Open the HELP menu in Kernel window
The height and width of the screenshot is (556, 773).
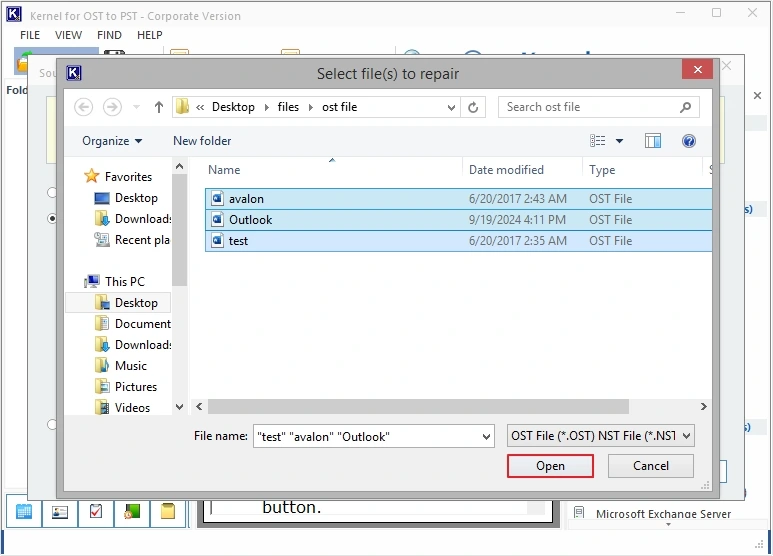point(149,35)
